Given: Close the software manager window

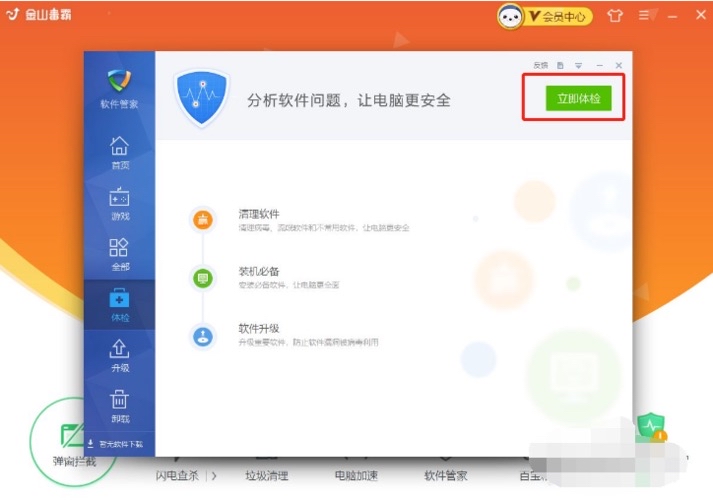Looking at the screenshot, I should 618,65.
